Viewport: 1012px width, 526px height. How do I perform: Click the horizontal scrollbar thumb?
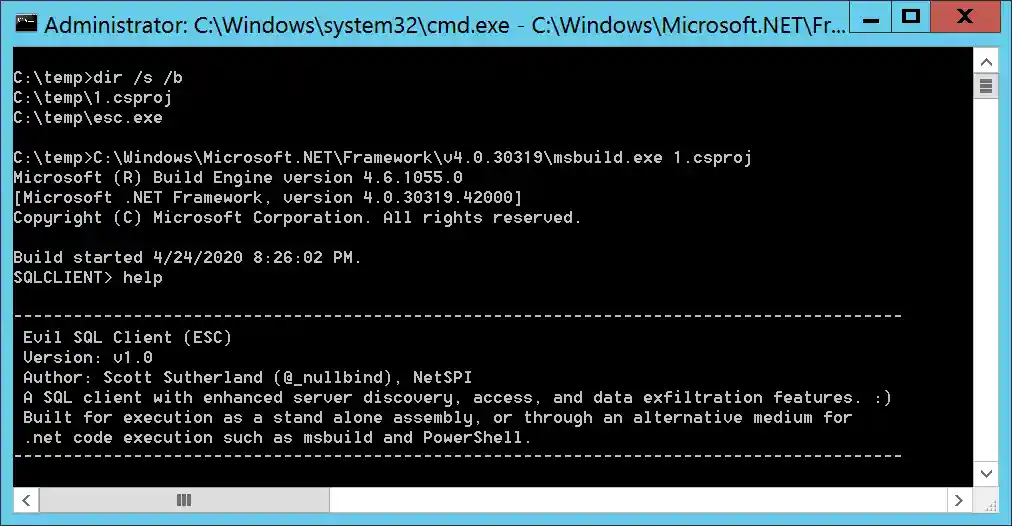pos(184,499)
